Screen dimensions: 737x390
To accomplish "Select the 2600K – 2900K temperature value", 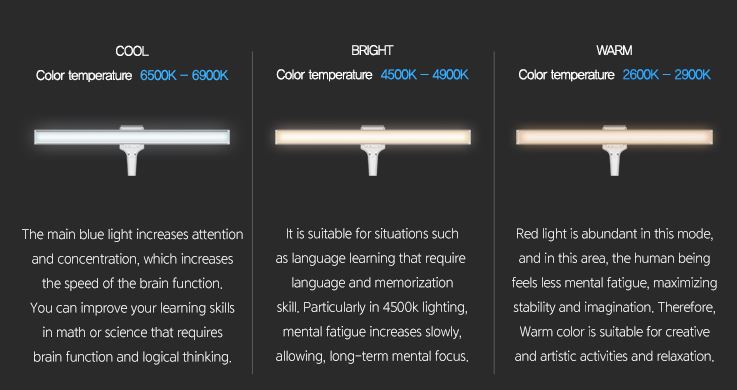I will [x=666, y=75].
